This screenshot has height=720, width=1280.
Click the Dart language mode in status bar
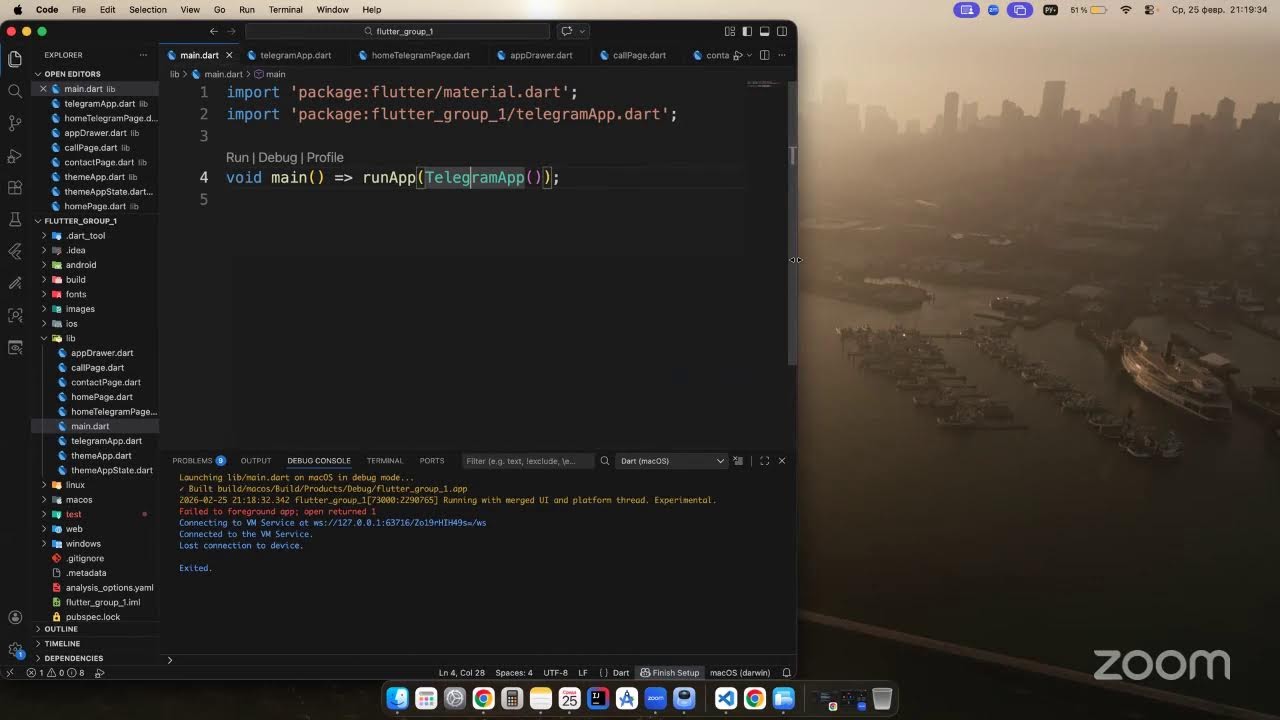[x=621, y=673]
